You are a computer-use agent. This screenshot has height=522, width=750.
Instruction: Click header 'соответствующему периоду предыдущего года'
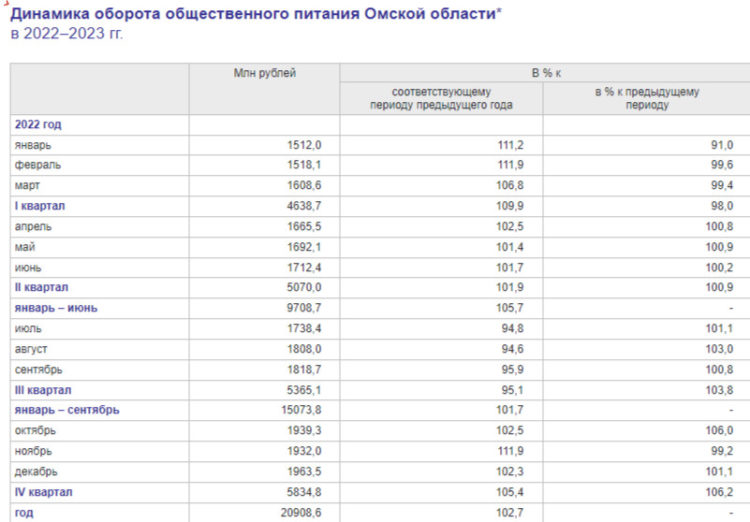coord(441,99)
